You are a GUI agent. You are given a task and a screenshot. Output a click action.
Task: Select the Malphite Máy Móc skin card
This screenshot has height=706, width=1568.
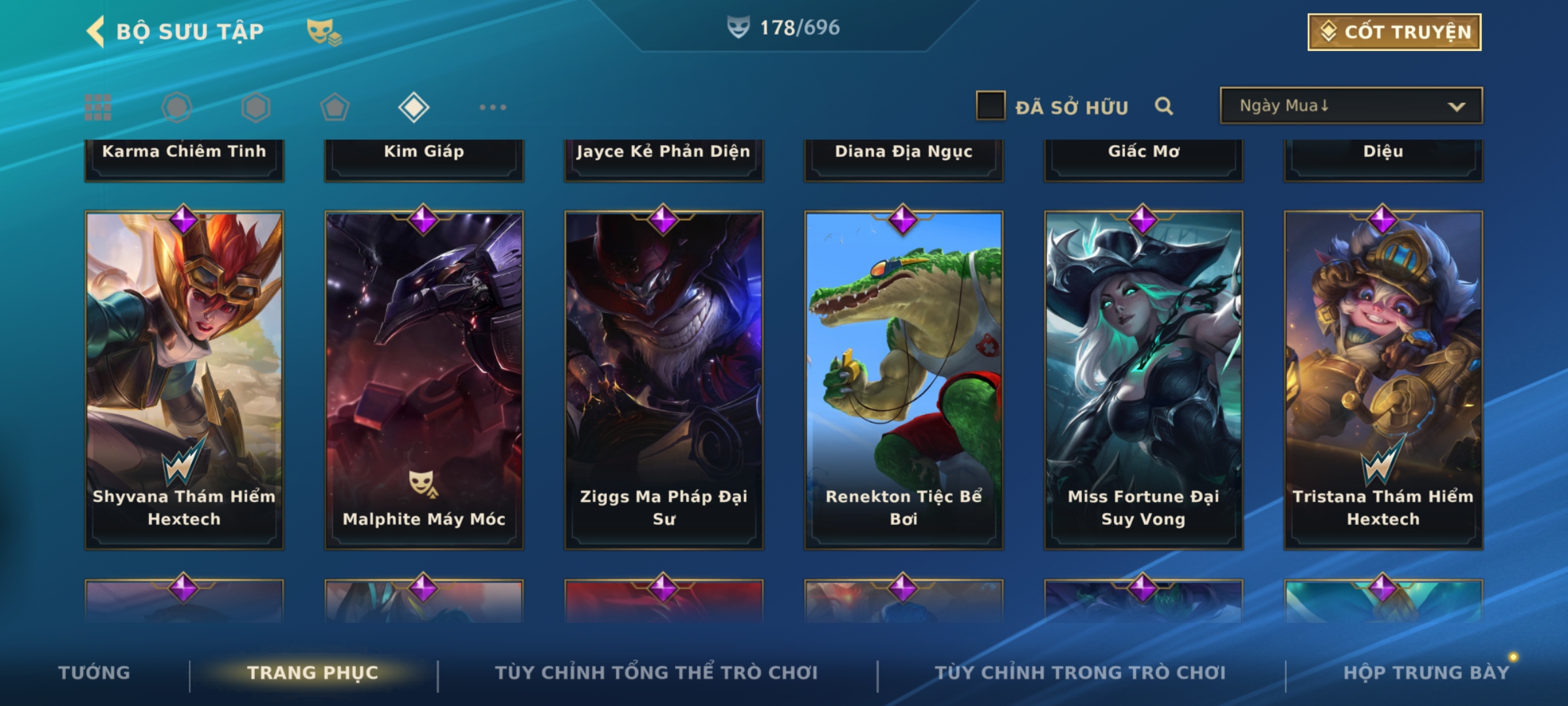coord(424,379)
